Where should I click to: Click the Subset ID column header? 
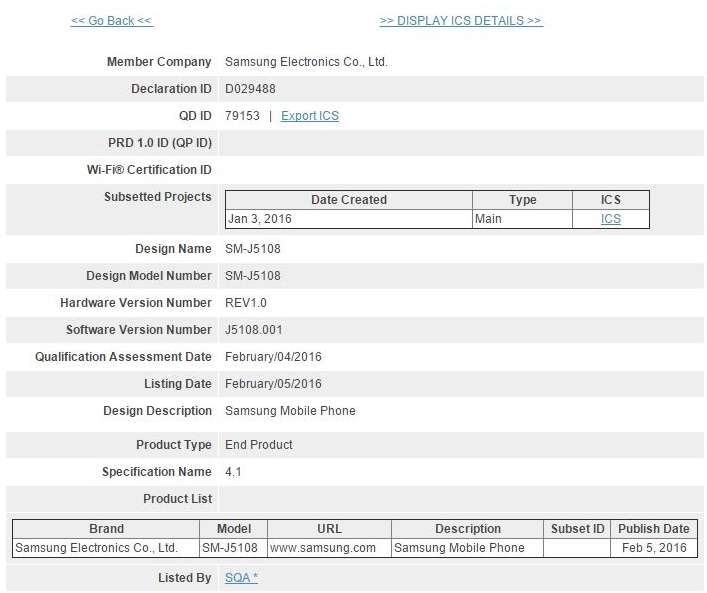pyautogui.click(x=577, y=529)
